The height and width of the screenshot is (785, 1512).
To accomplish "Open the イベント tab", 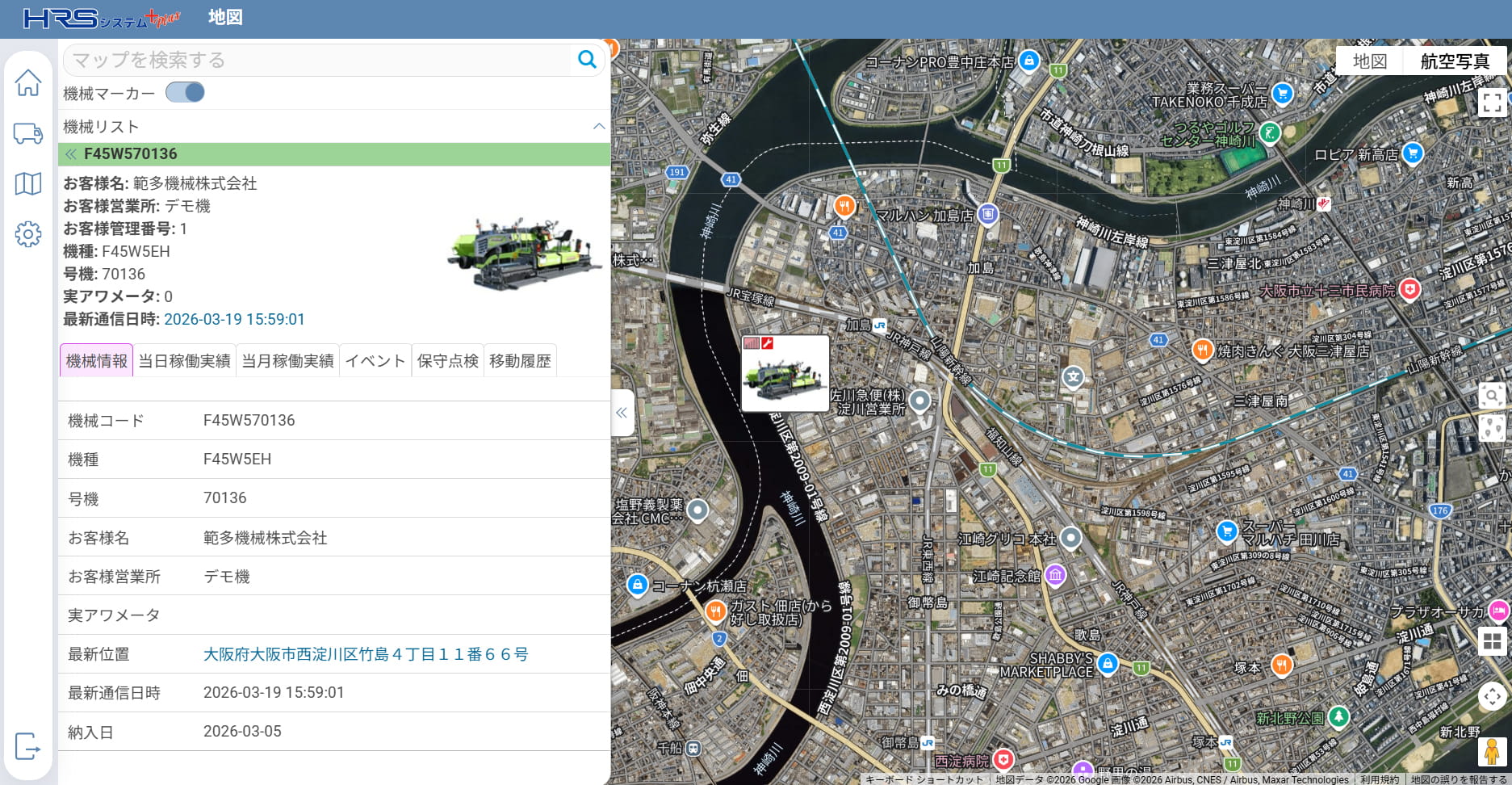I will [x=375, y=360].
